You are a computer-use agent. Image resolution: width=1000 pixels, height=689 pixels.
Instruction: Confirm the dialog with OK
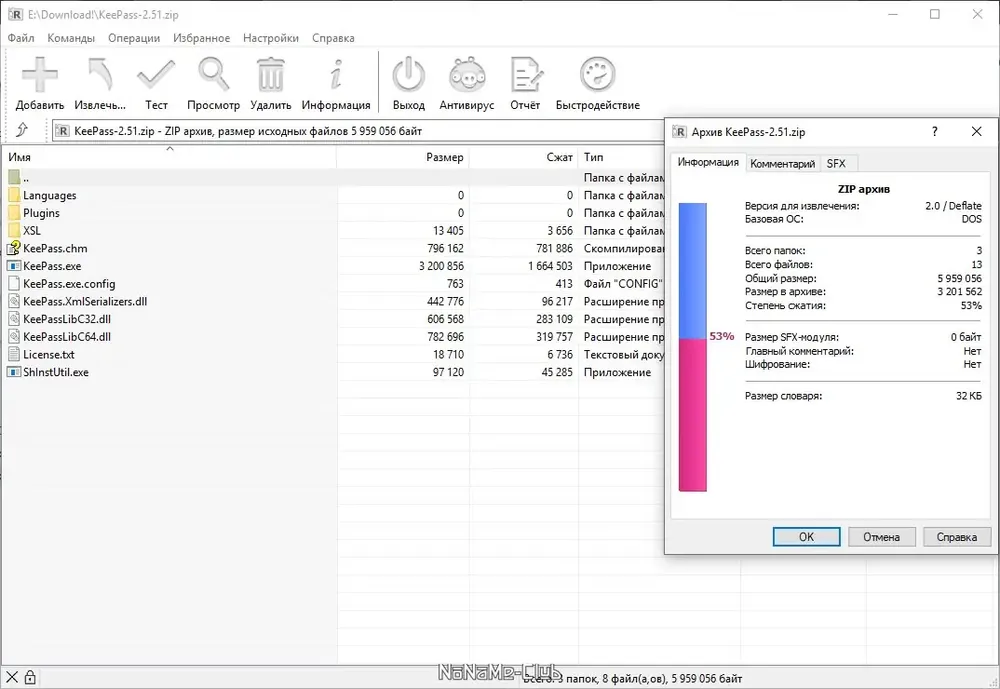click(806, 537)
